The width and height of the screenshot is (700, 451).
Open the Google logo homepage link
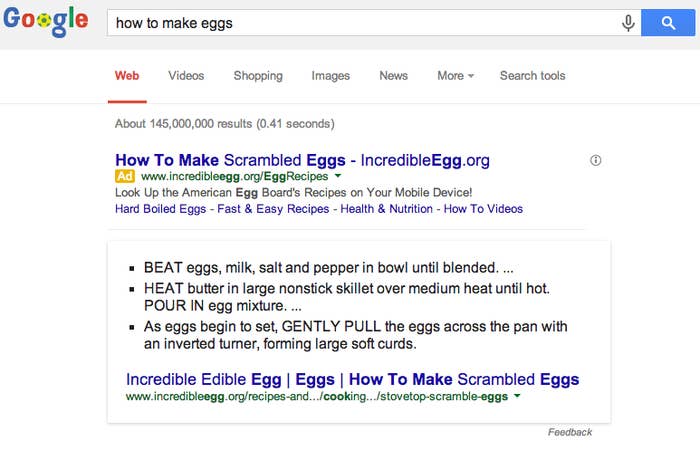[46, 21]
